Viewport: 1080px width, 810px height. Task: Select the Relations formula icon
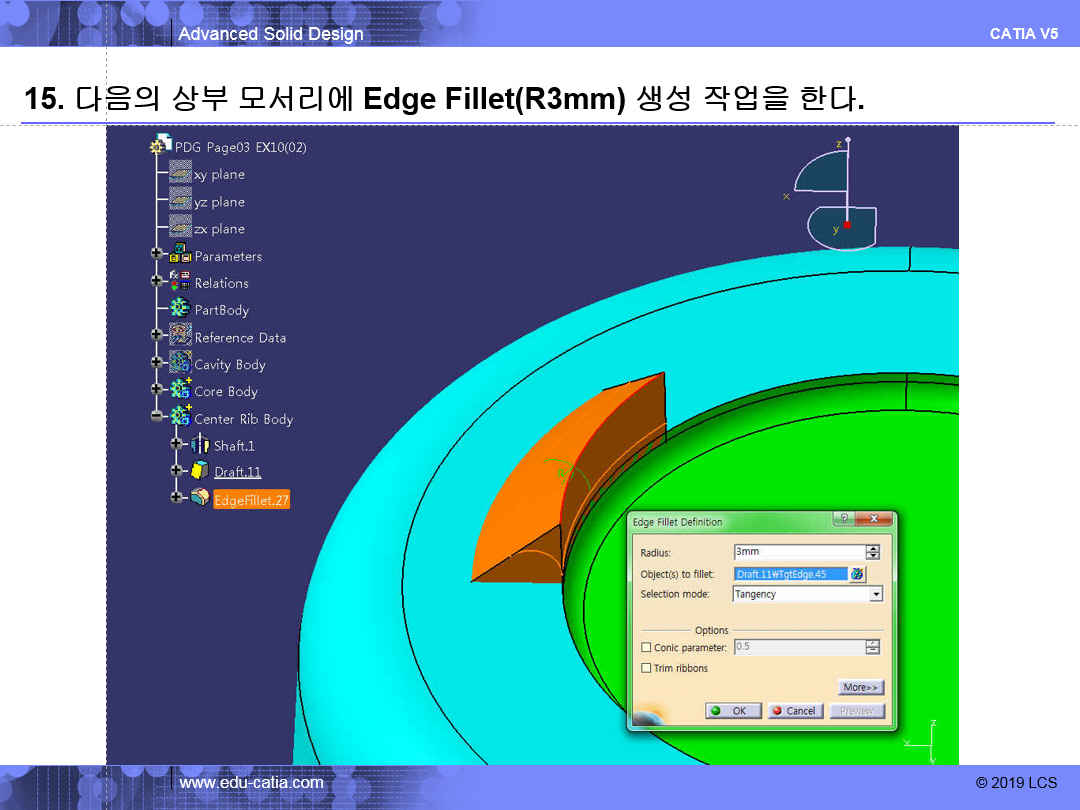pyautogui.click(x=181, y=282)
